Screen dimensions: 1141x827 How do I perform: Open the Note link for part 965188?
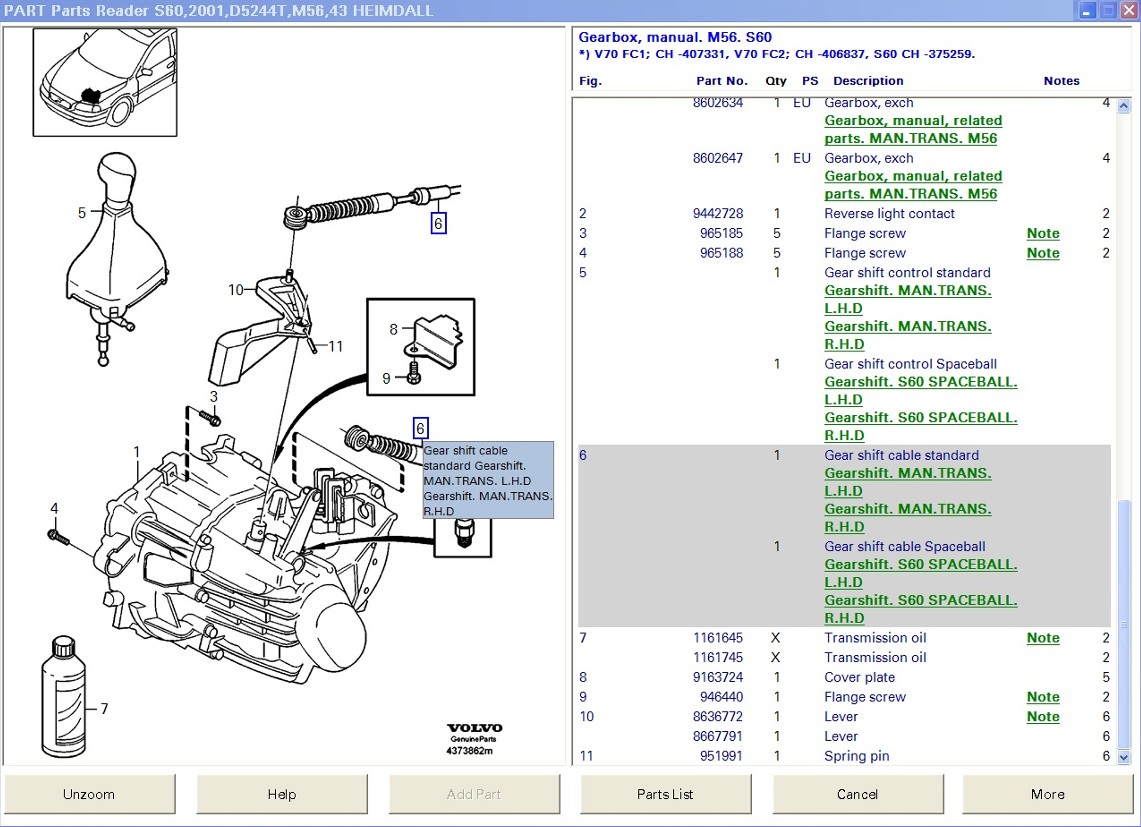click(1043, 253)
